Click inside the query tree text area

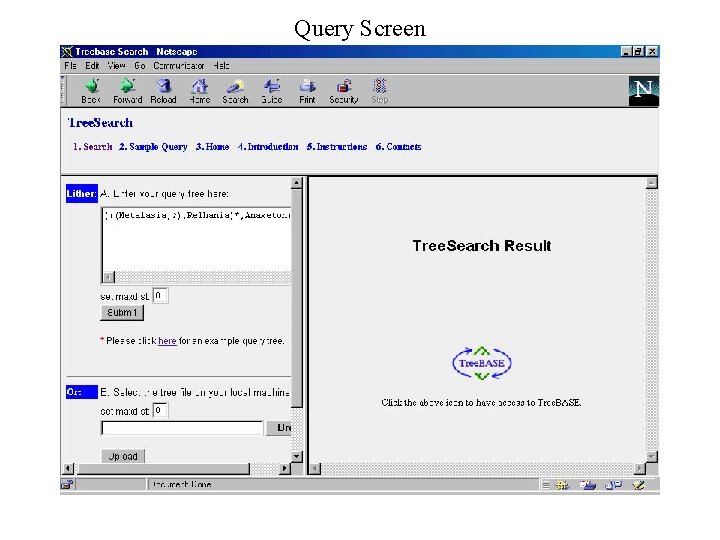click(x=197, y=240)
